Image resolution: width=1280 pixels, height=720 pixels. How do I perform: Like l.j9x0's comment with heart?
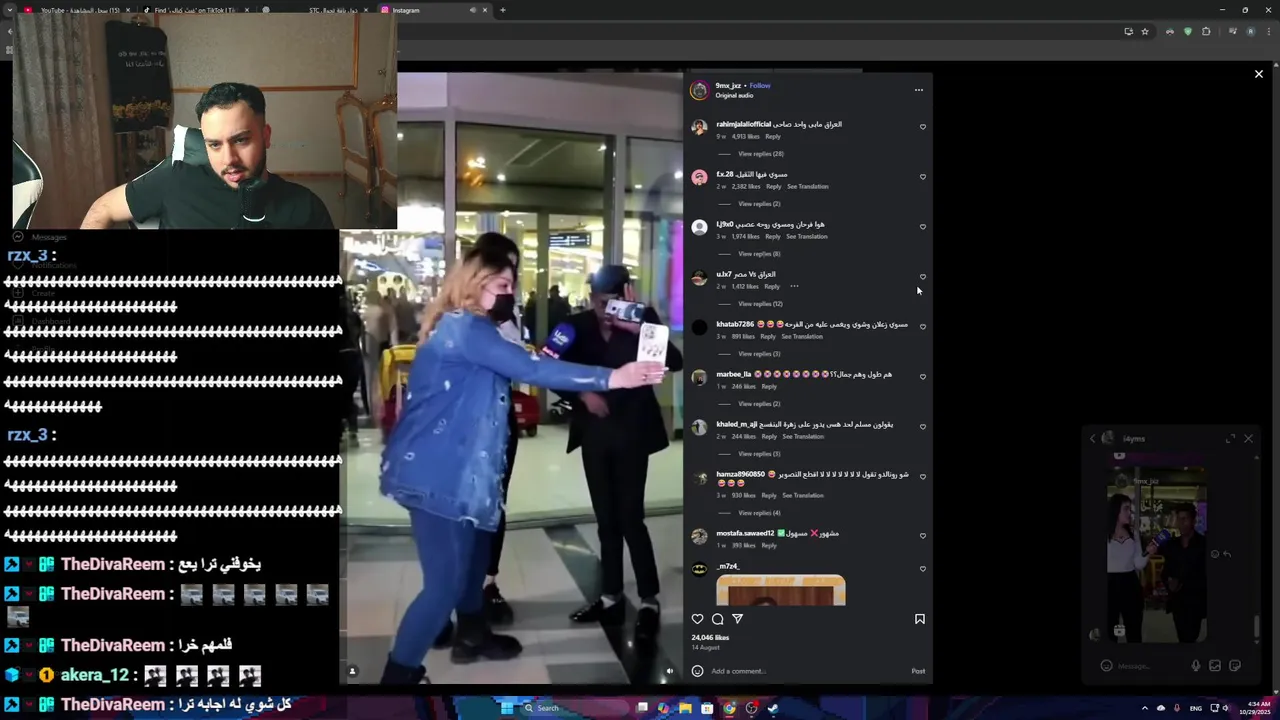[x=923, y=227]
